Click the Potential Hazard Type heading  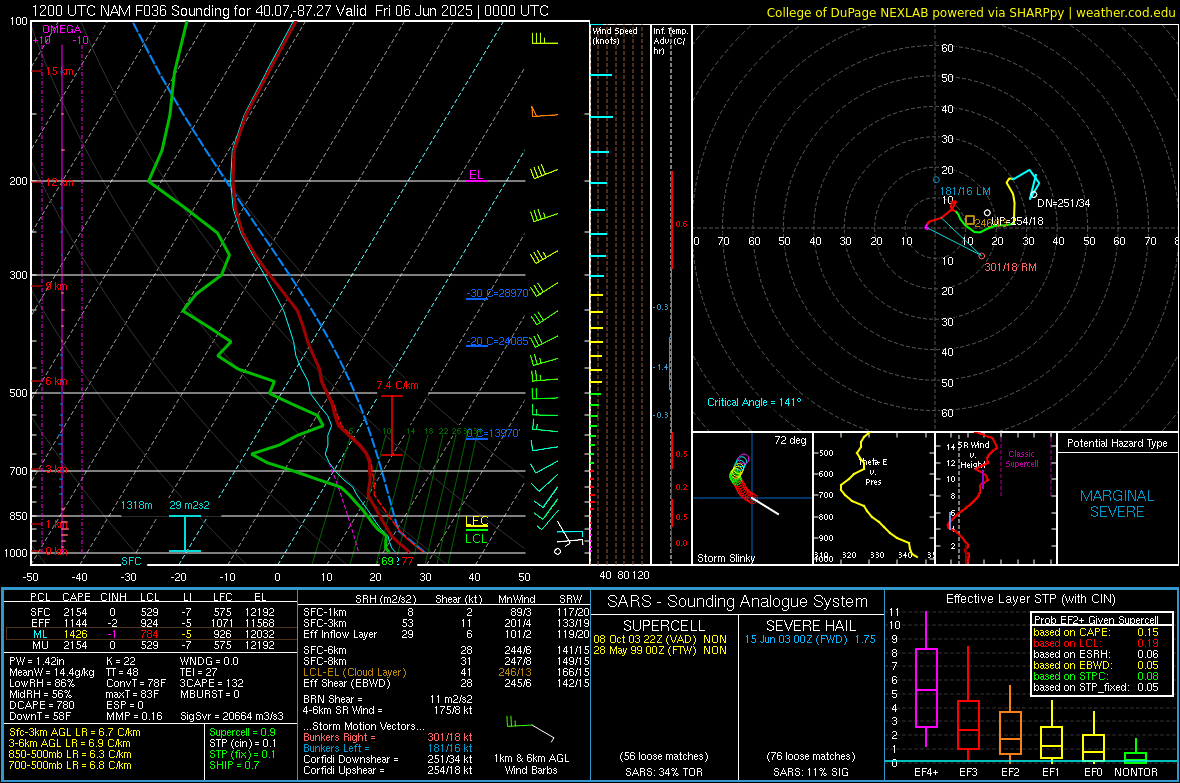(x=1117, y=443)
